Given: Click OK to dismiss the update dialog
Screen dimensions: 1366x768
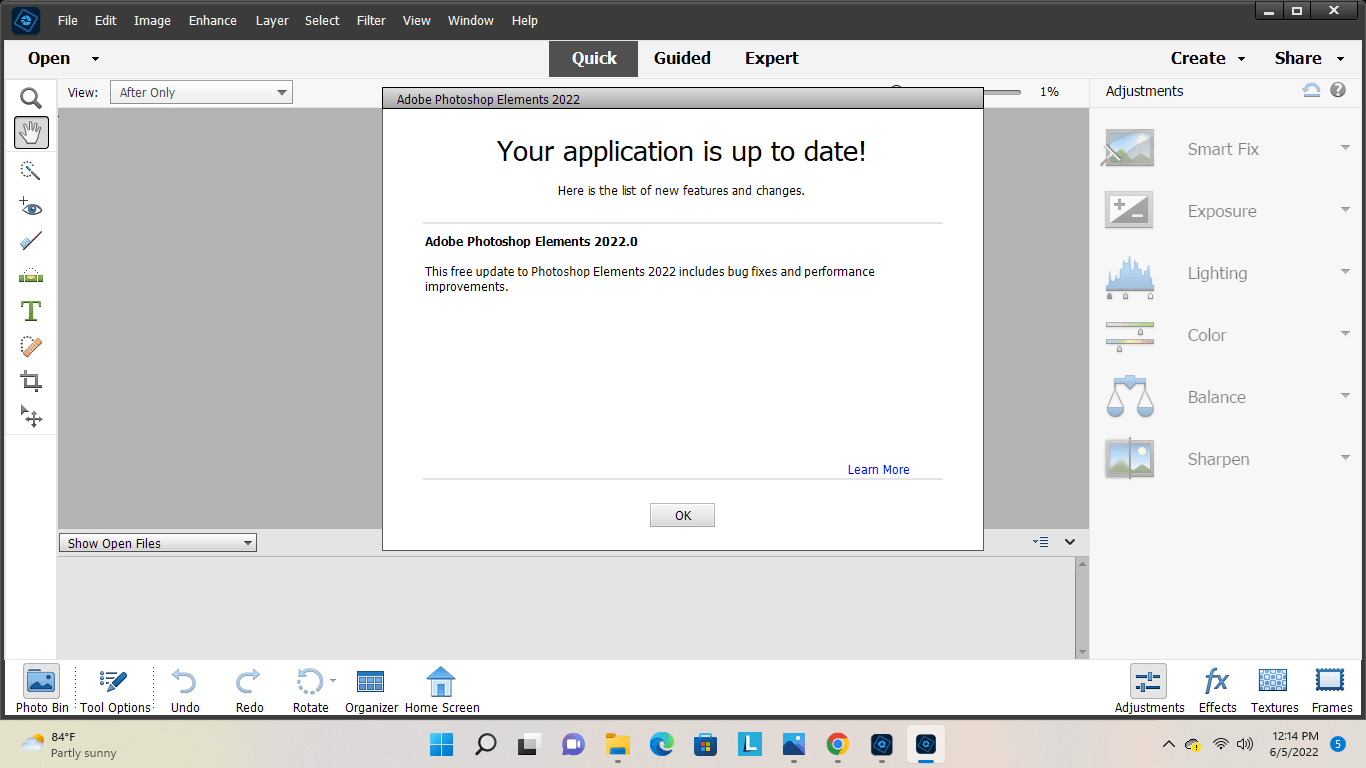Looking at the screenshot, I should [682, 514].
